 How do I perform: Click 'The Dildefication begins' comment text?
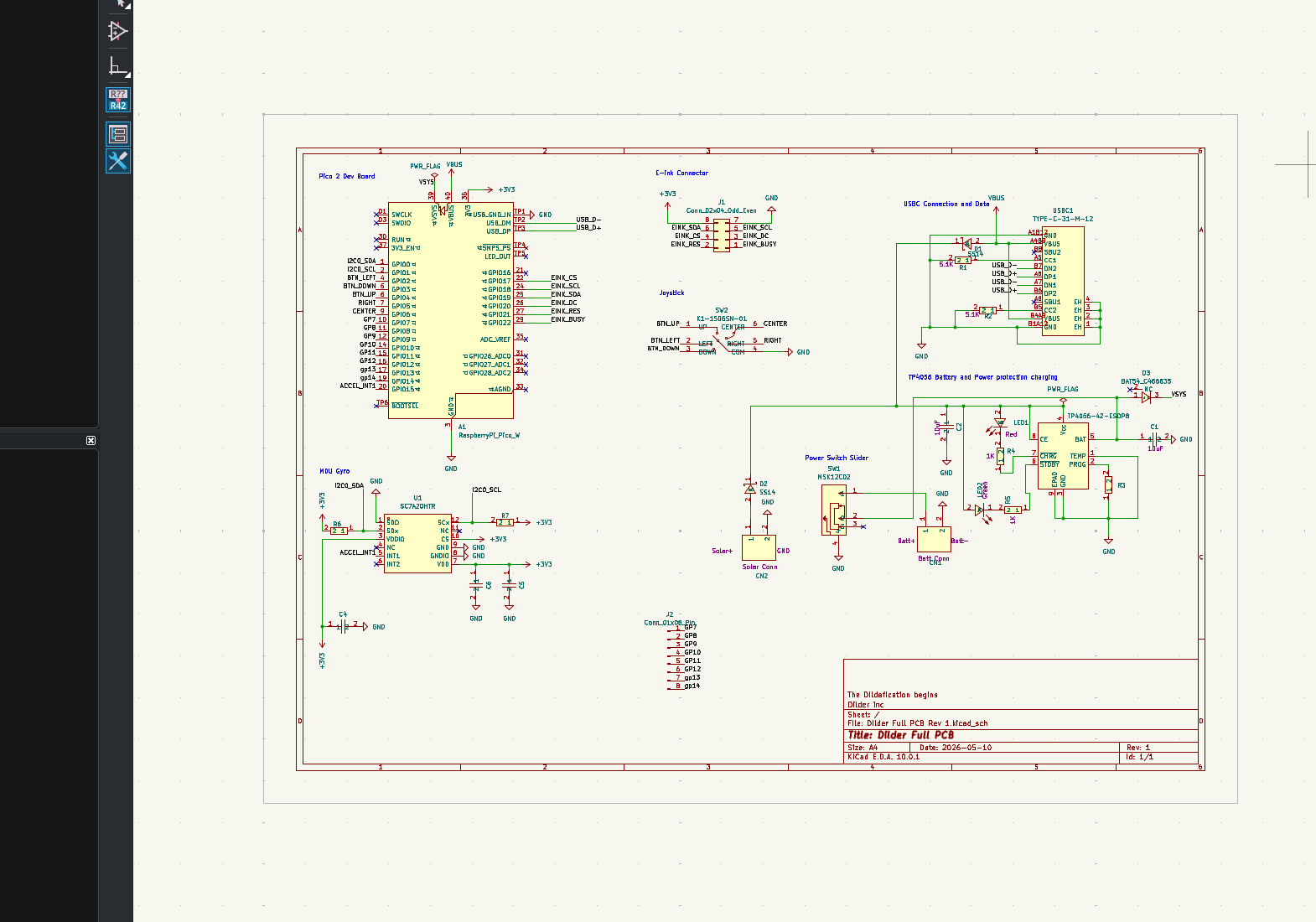[892, 695]
